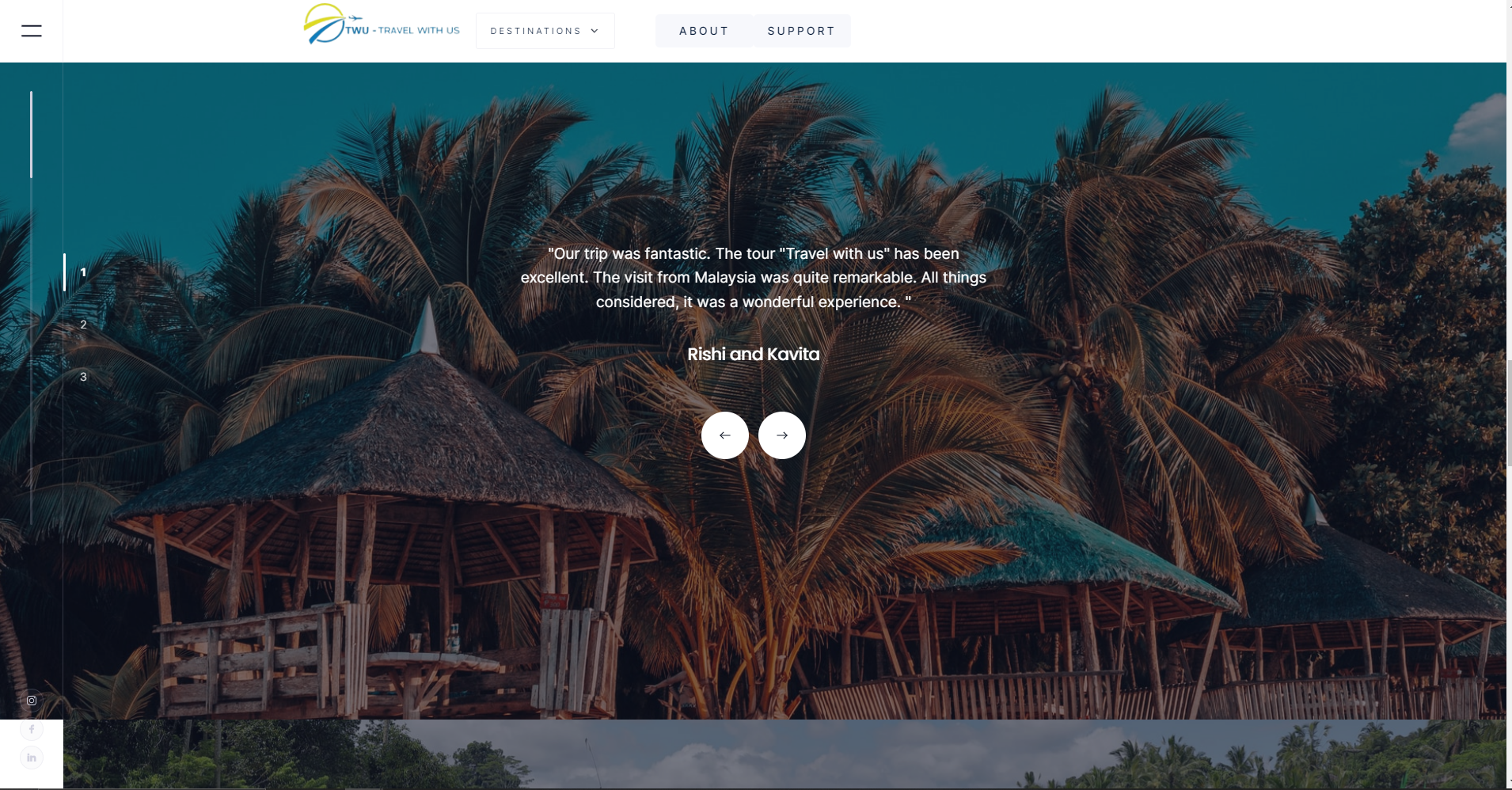Click the page's vertical scrollbar thumb

point(1509,412)
